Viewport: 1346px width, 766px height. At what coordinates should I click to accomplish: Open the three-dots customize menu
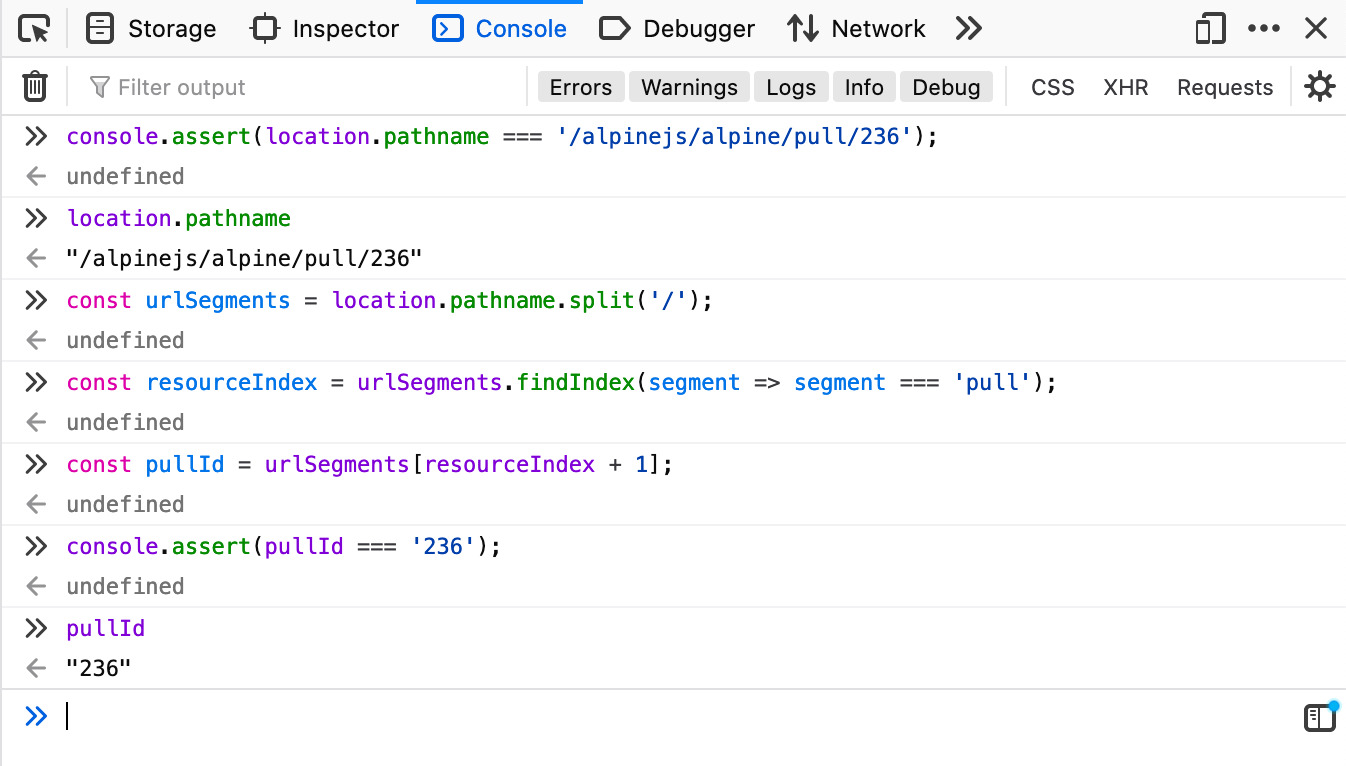1264,29
